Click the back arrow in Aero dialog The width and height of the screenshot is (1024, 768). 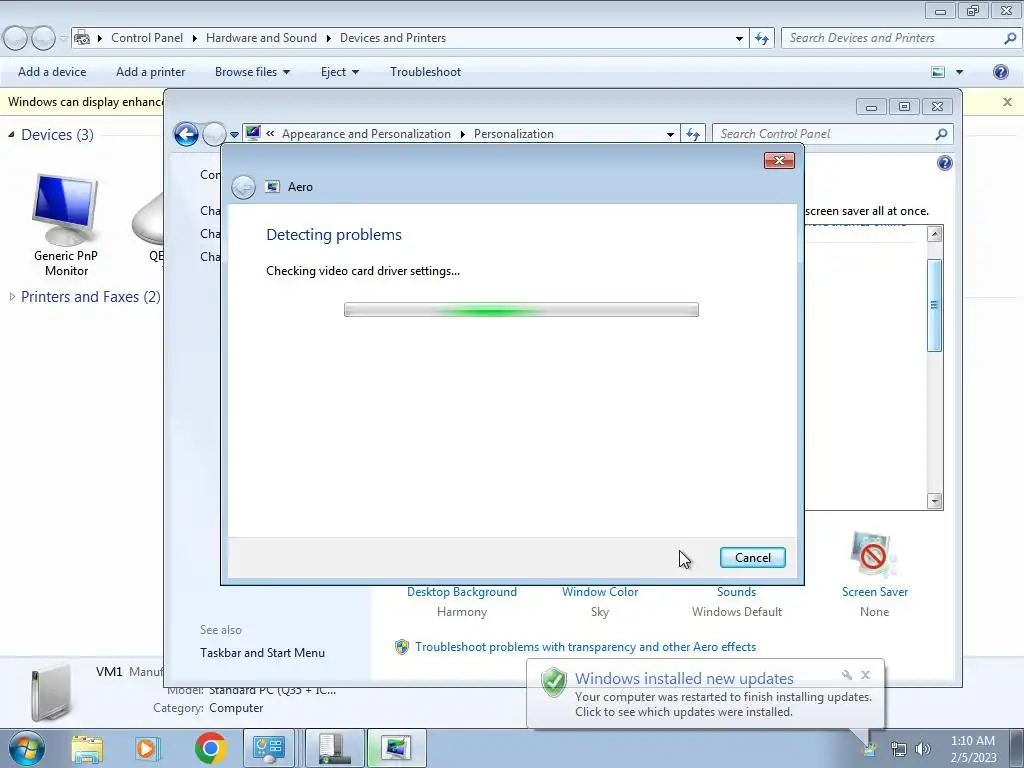244,187
